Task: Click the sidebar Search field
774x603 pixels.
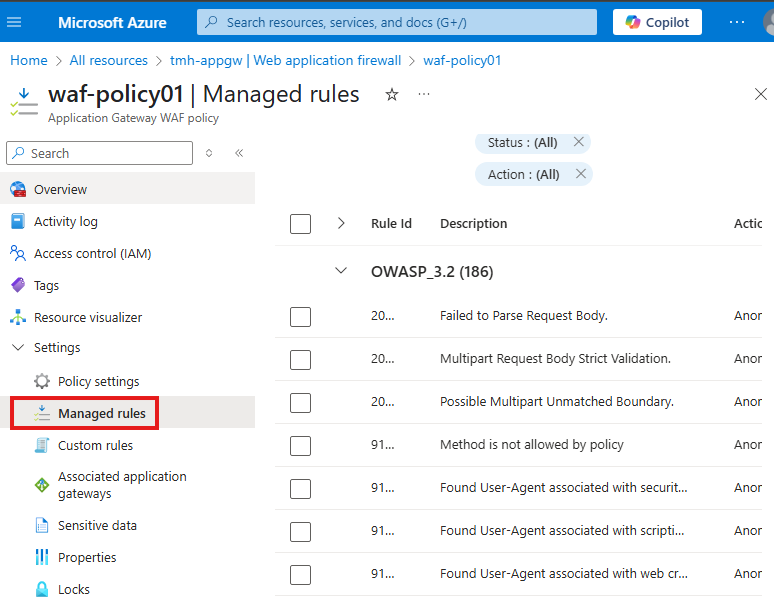Action: click(x=99, y=153)
